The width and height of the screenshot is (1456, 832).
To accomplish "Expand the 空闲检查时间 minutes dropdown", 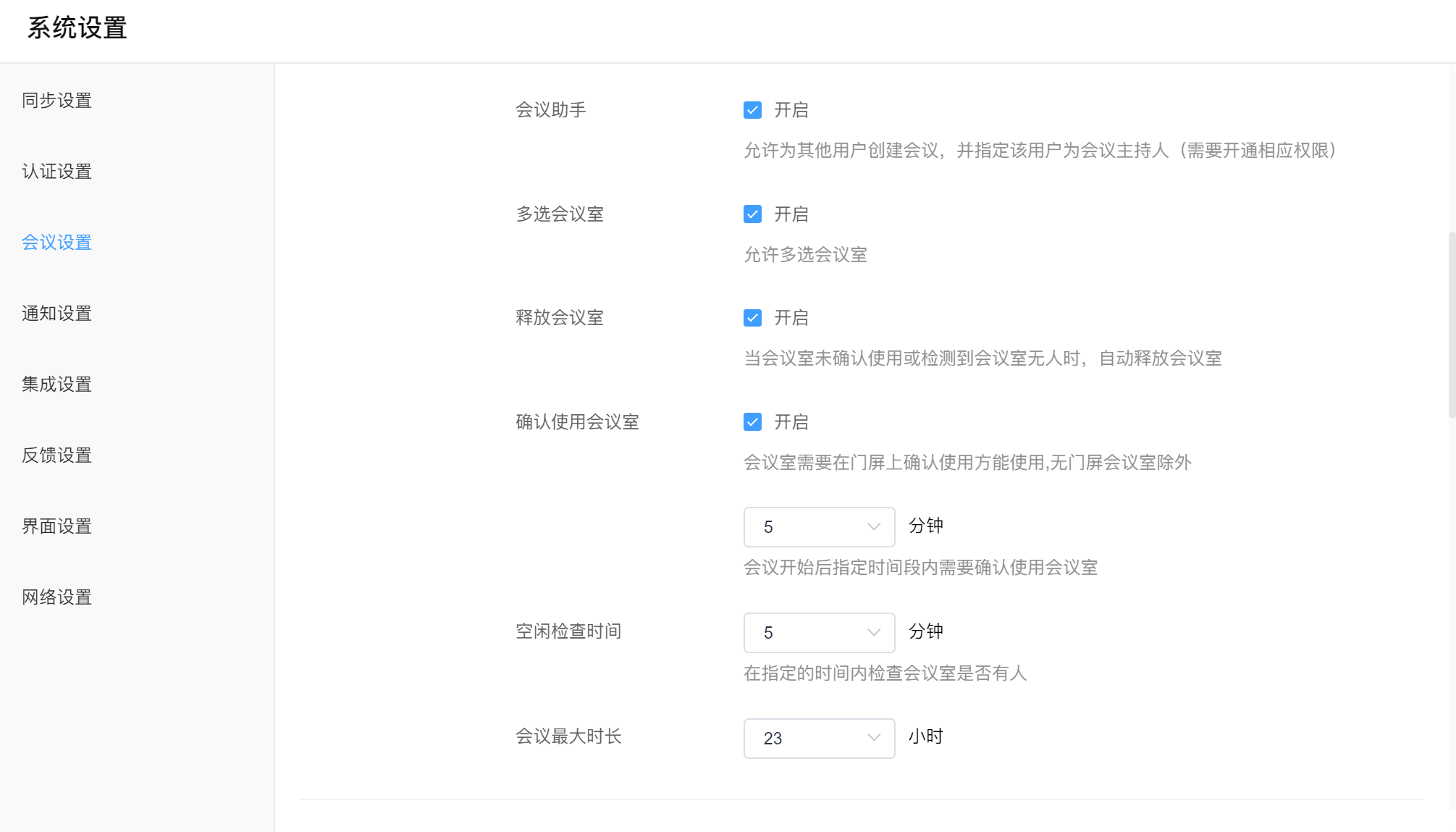I will coord(818,633).
